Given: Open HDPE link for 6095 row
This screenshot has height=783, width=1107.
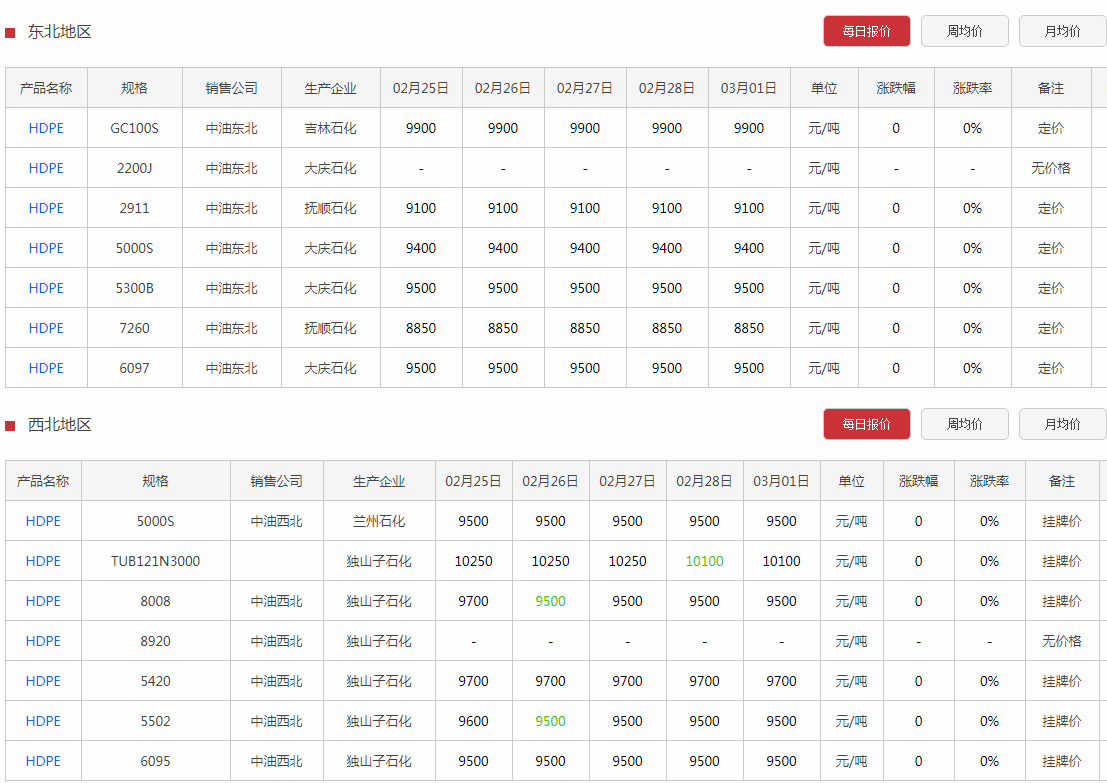Looking at the screenshot, I should [43, 761].
